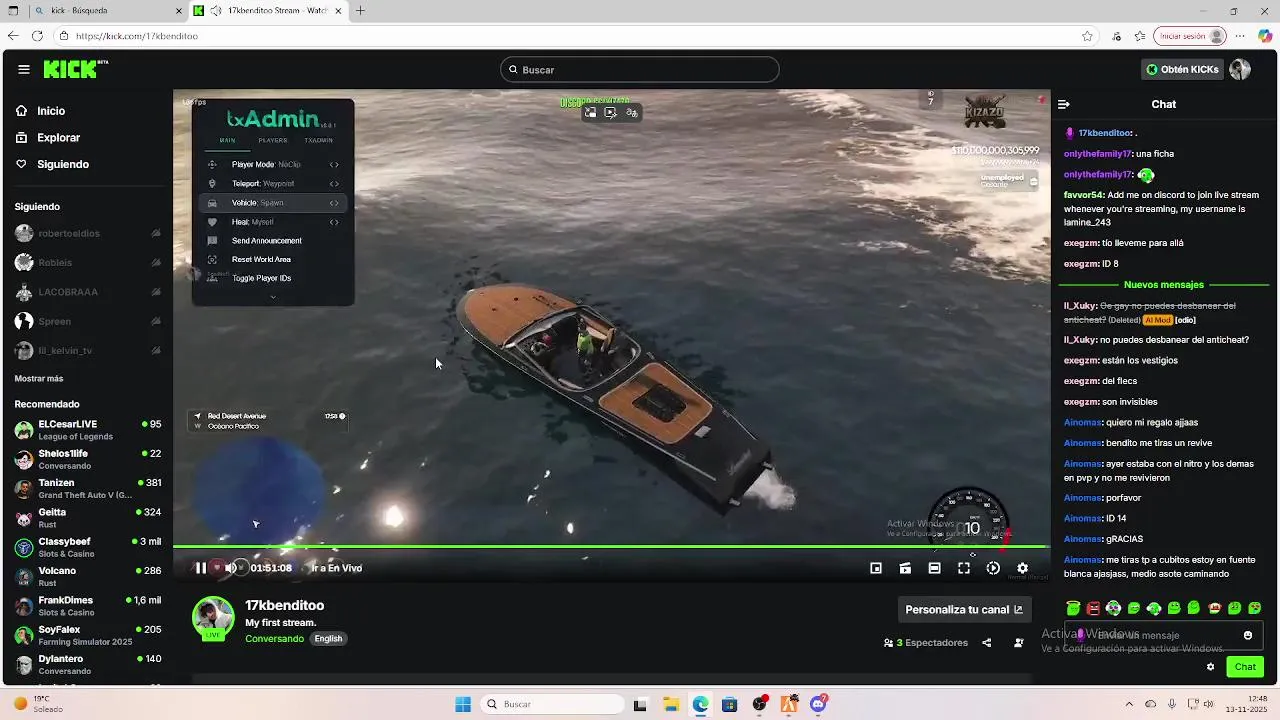Open Microsoft Store from the taskbar
Viewport: 1280px width, 720px height.
tap(730, 704)
